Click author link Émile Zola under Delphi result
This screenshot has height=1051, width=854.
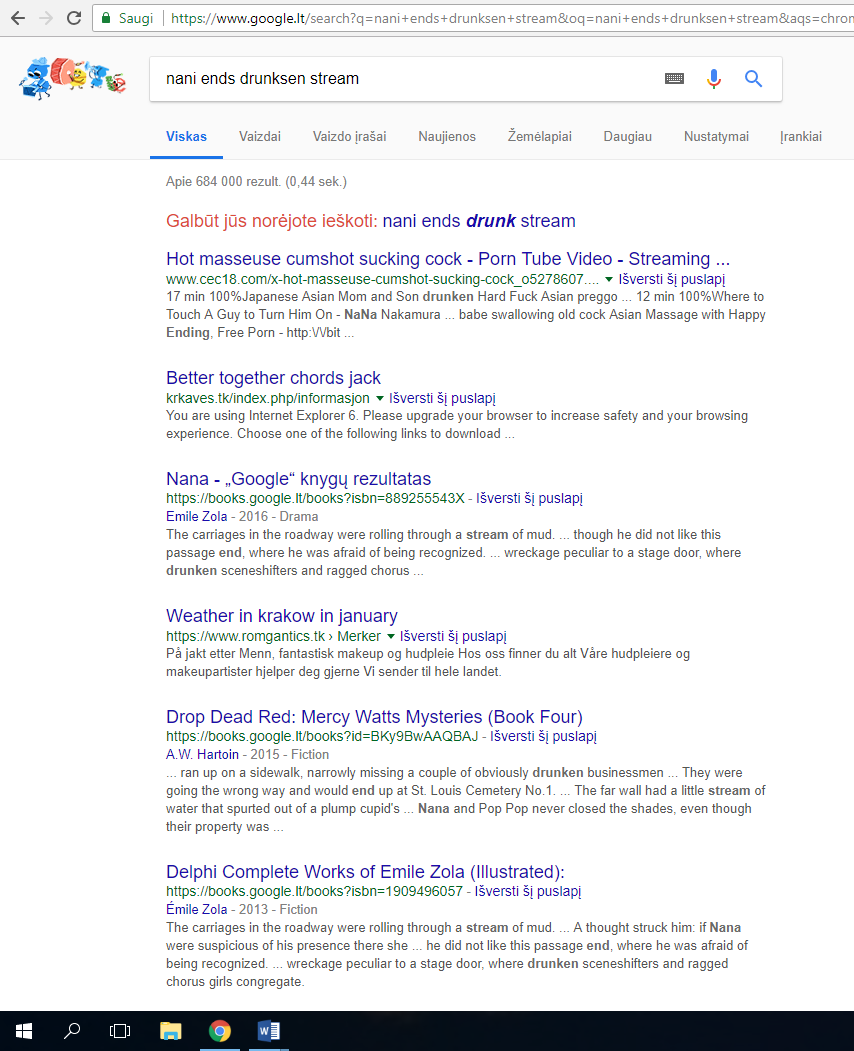pos(196,910)
